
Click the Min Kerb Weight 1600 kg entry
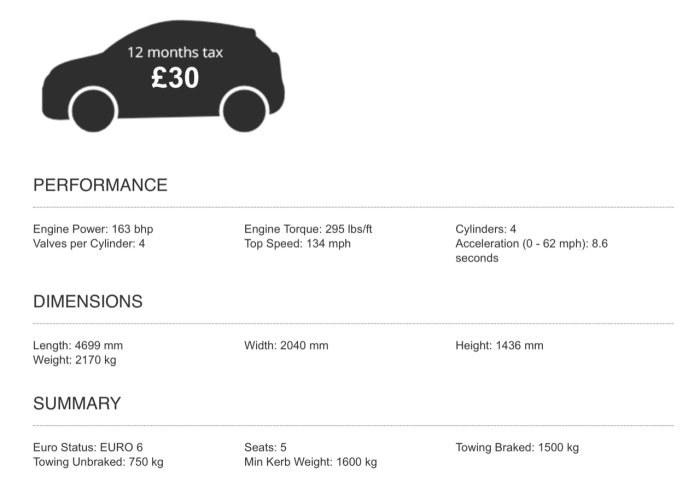click(310, 462)
